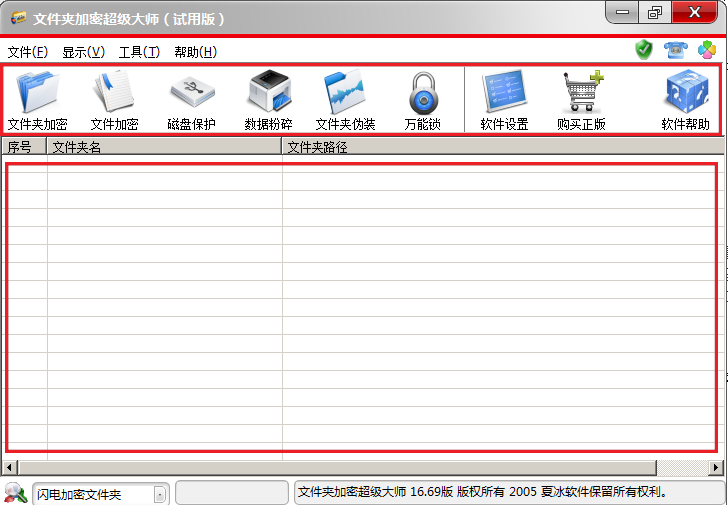Screen dimensions: 728x505
Task: Restore down the application window
Action: click(x=655, y=12)
